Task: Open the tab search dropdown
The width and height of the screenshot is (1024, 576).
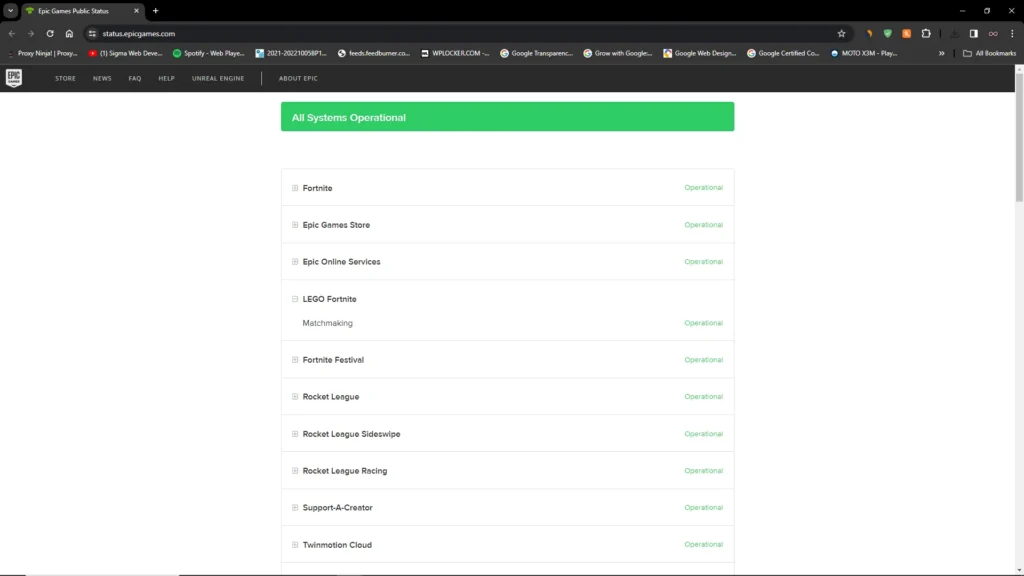Action: pos(10,10)
